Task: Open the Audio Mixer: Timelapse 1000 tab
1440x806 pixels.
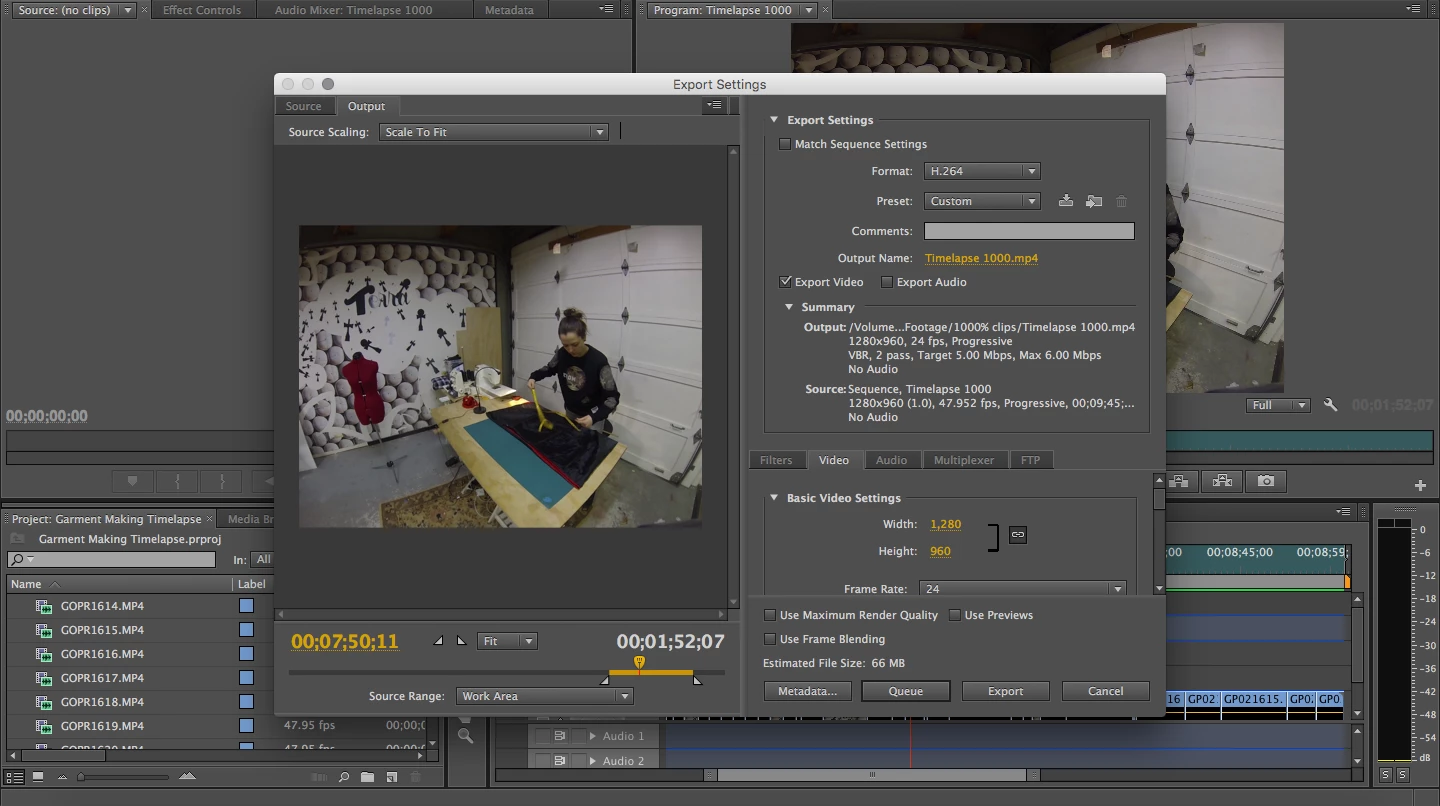Action: pyautogui.click(x=354, y=10)
